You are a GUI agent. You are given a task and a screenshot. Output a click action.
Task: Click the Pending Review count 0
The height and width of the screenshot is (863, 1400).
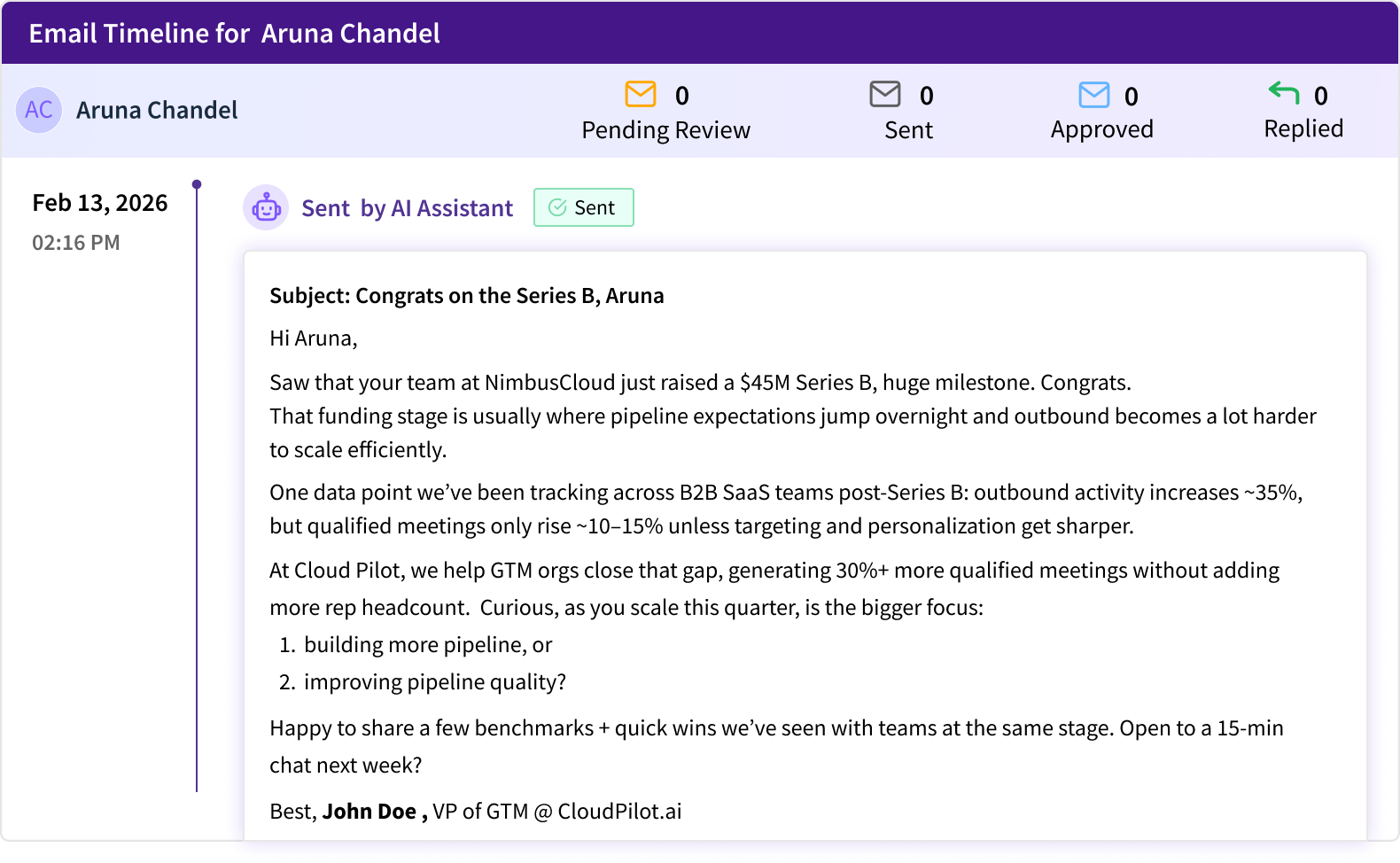[x=682, y=96]
